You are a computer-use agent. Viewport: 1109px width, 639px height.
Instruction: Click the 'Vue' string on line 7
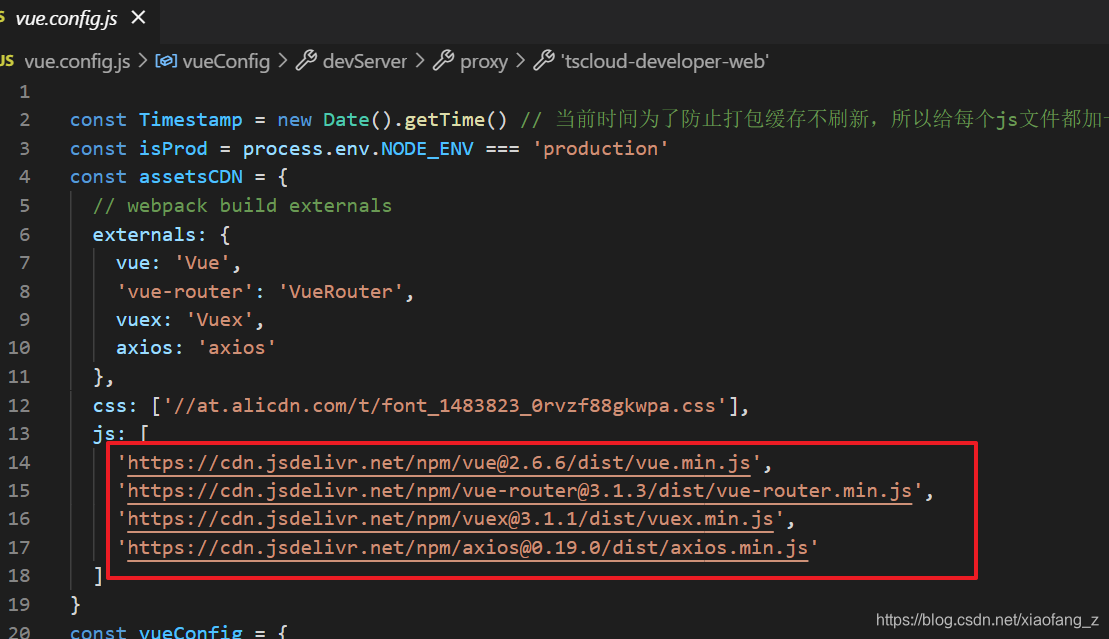(202, 263)
